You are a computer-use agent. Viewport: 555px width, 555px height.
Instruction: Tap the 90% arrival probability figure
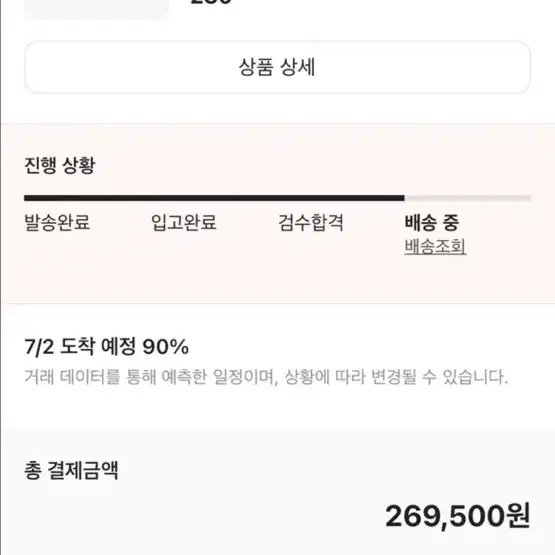tap(165, 347)
